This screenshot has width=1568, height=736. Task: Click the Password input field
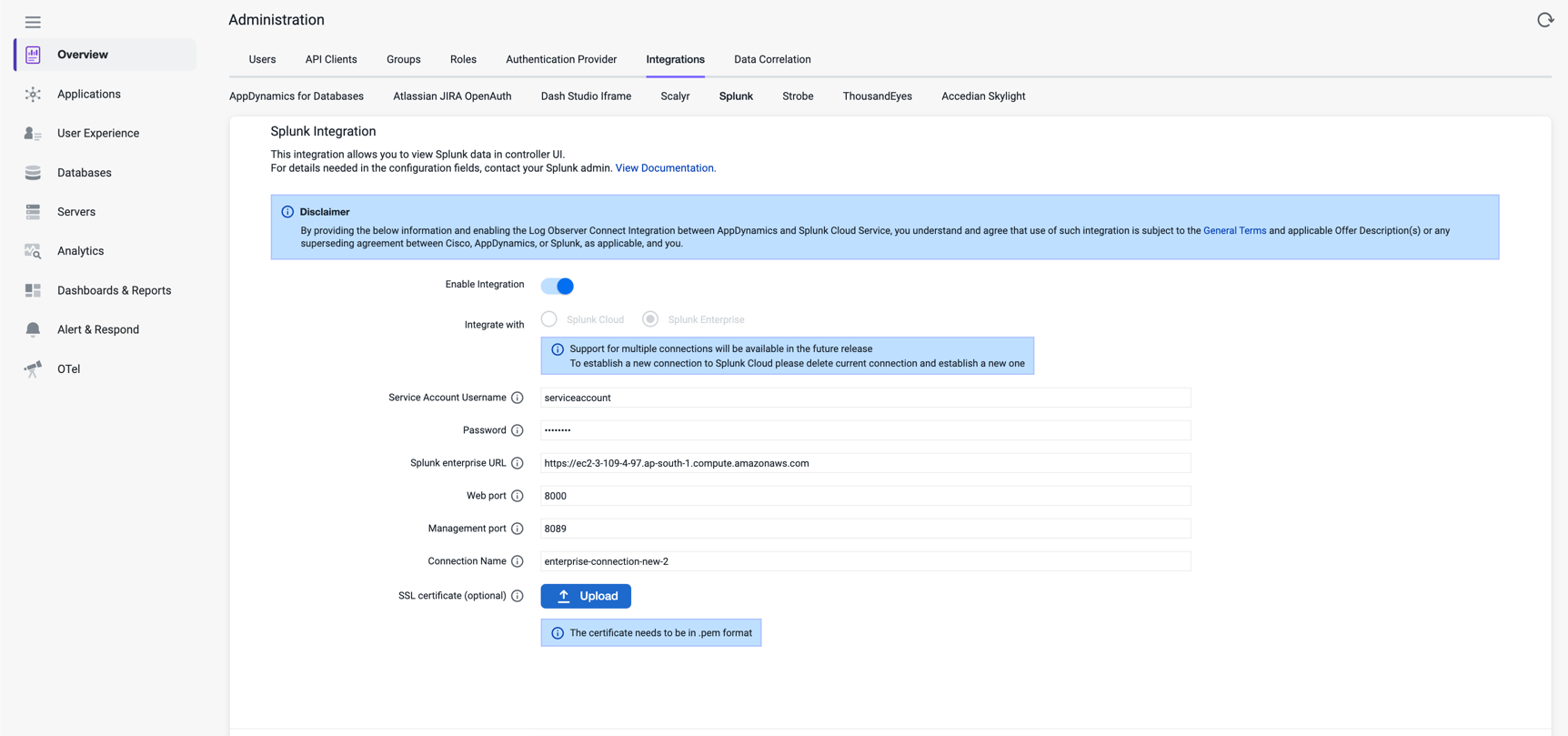[x=866, y=430]
